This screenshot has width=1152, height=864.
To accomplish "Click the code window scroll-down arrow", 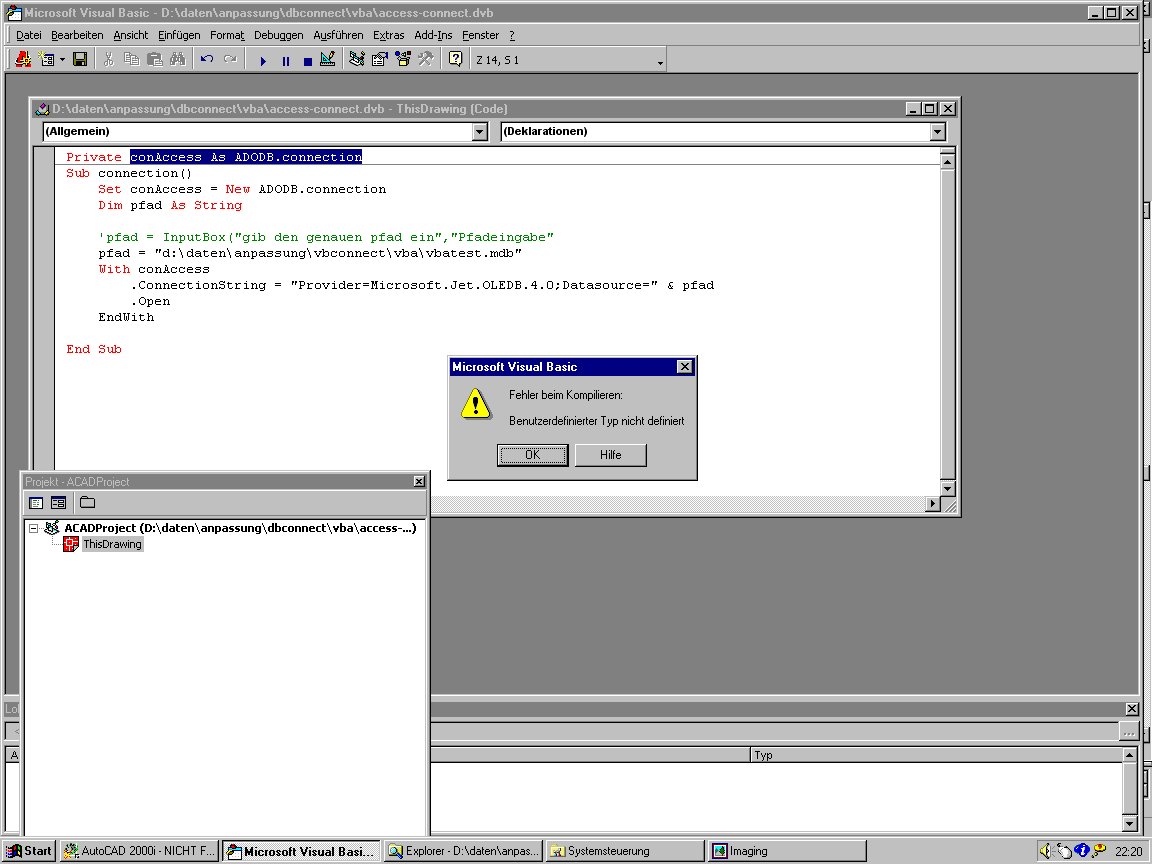I will pyautogui.click(x=947, y=489).
